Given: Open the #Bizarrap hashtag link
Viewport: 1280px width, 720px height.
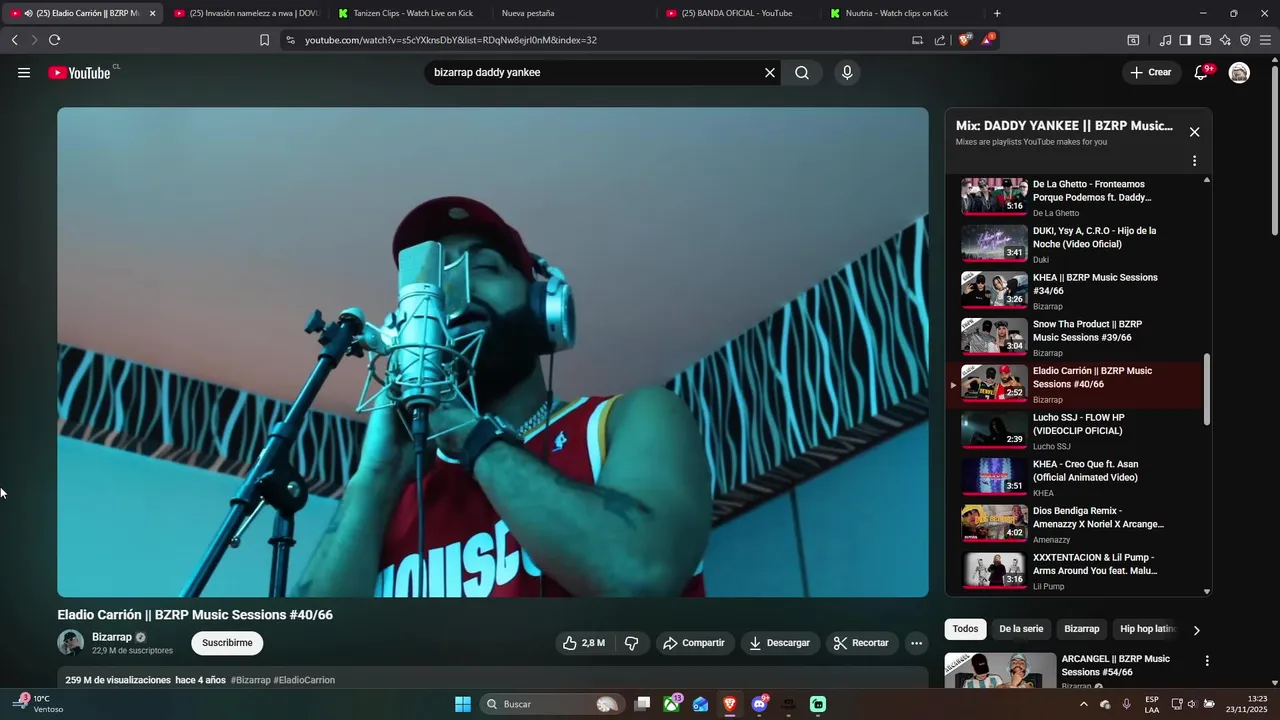Looking at the screenshot, I should click(x=251, y=680).
